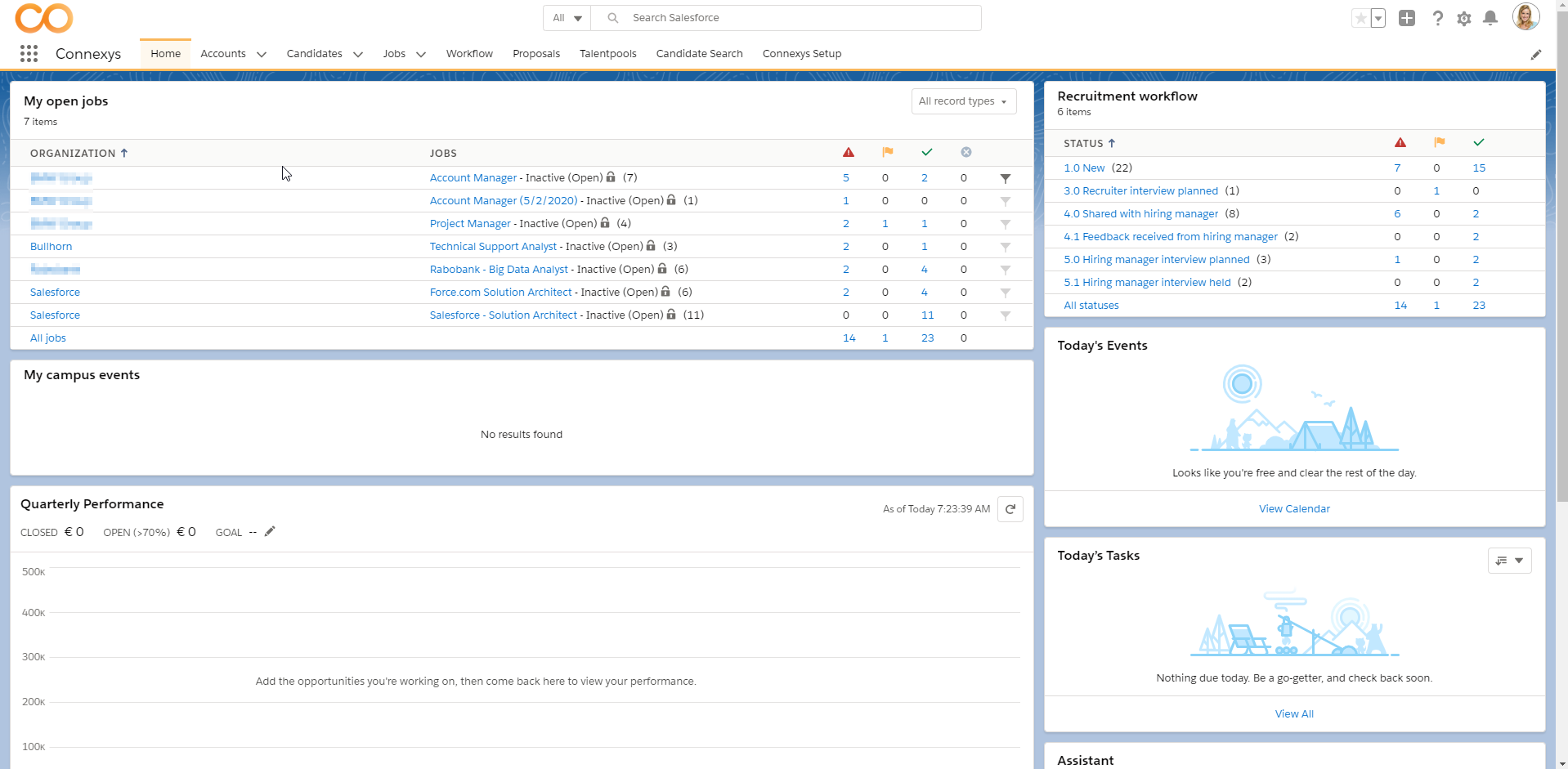Select the Home tab
This screenshot has width=1568, height=769.
pyautogui.click(x=165, y=54)
